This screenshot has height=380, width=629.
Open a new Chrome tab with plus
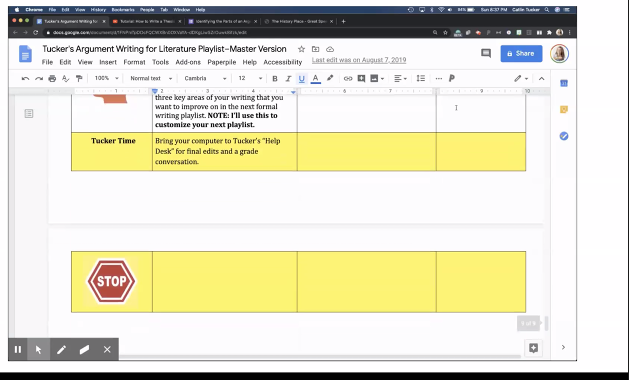tap(343, 21)
